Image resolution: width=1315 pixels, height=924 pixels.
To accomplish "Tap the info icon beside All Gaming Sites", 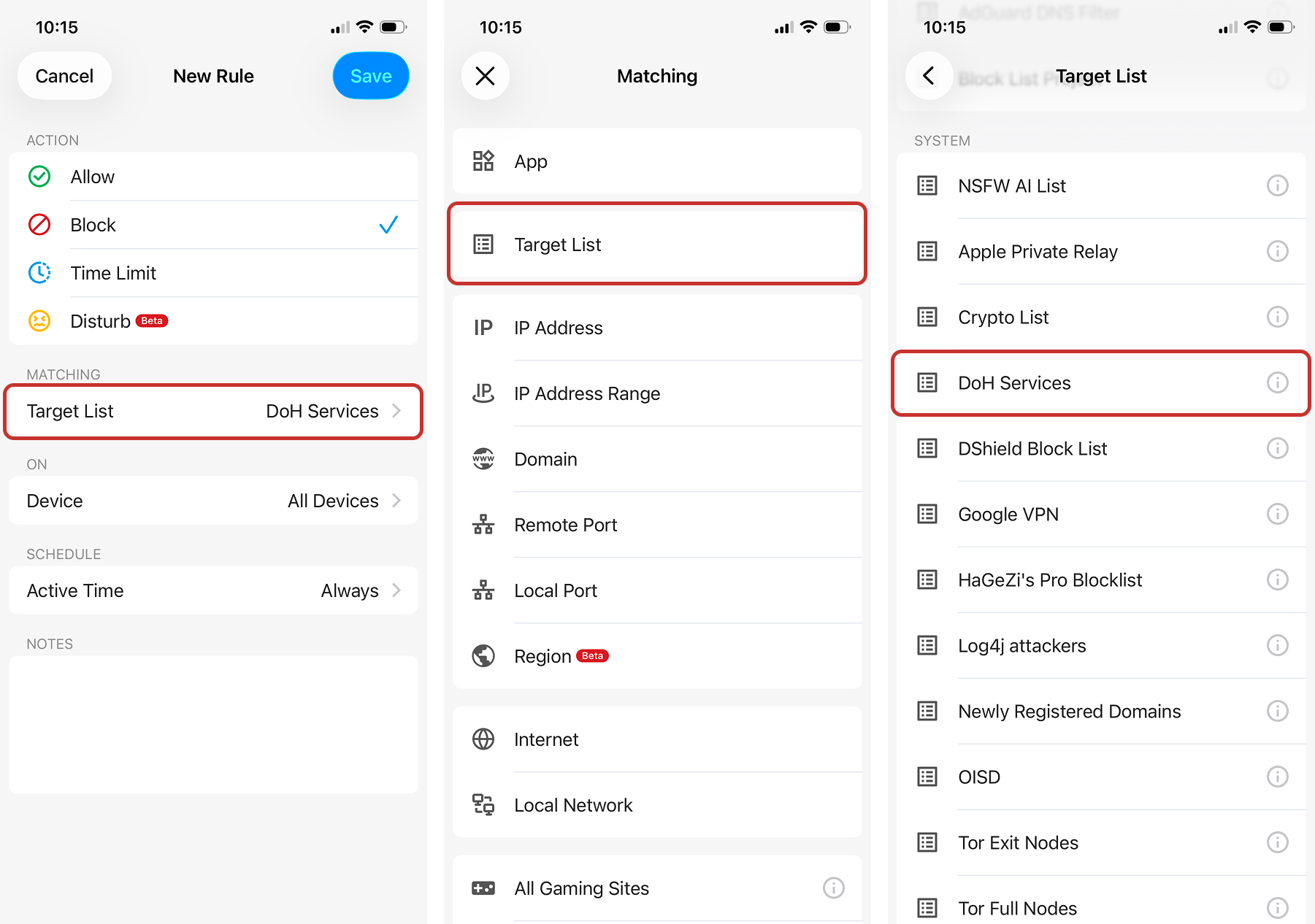I will [833, 888].
